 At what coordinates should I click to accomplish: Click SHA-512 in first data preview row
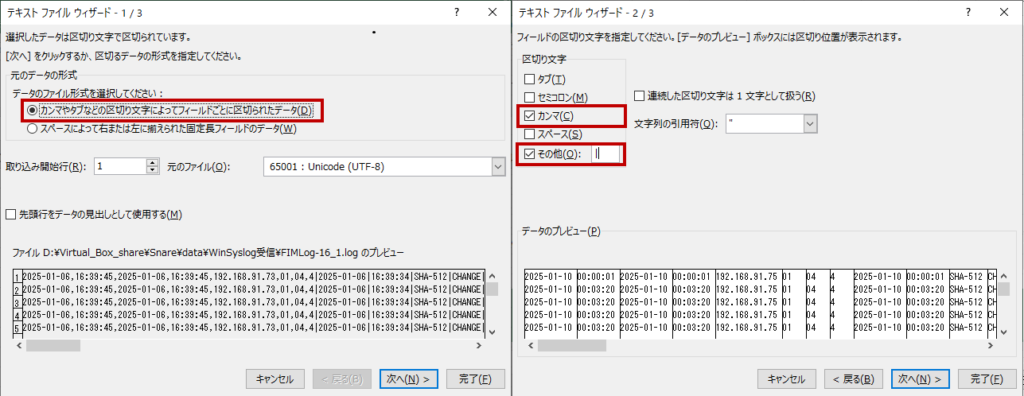coord(967,276)
